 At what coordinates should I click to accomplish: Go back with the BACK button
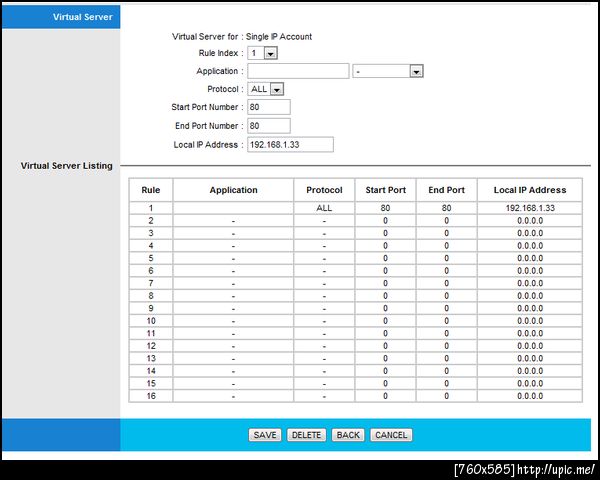click(348, 435)
